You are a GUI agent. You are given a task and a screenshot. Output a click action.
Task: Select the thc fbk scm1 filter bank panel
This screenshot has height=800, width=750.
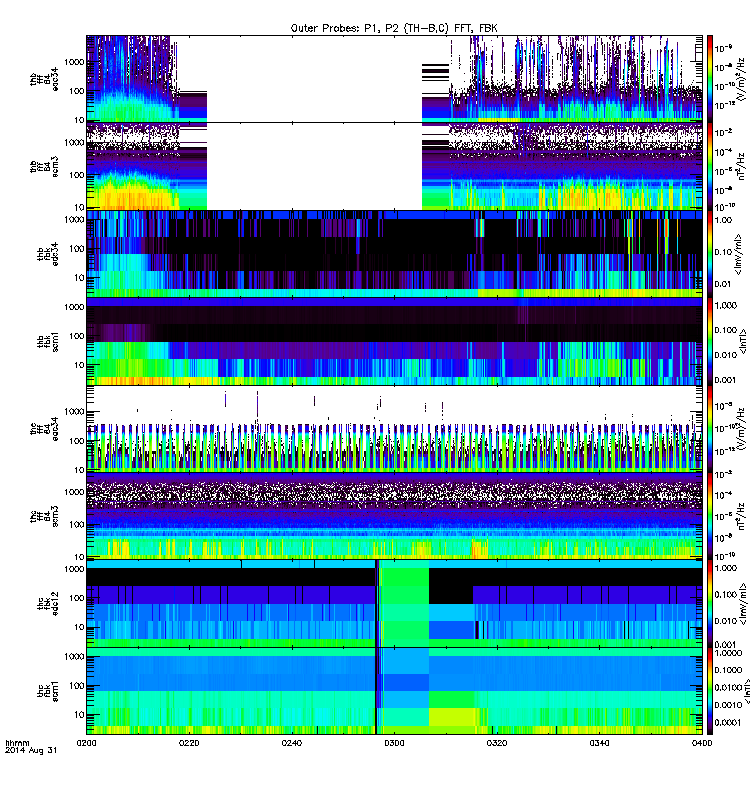(x=394, y=691)
